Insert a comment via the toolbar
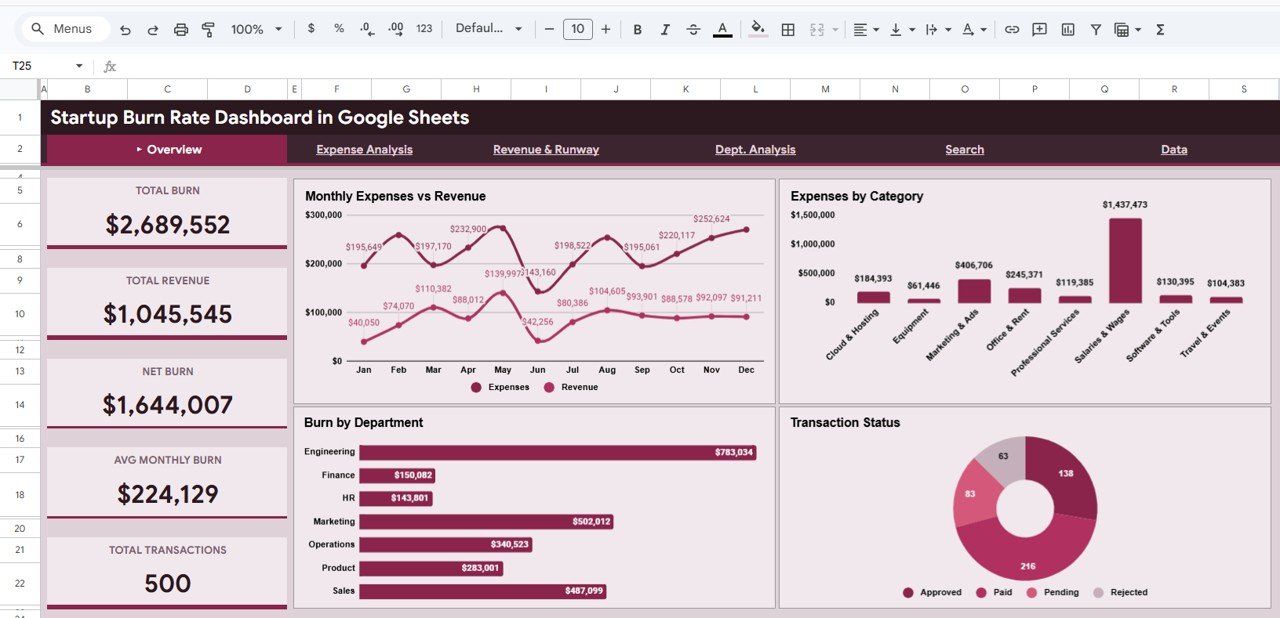The height and width of the screenshot is (618, 1280). pyautogui.click(x=1039, y=29)
